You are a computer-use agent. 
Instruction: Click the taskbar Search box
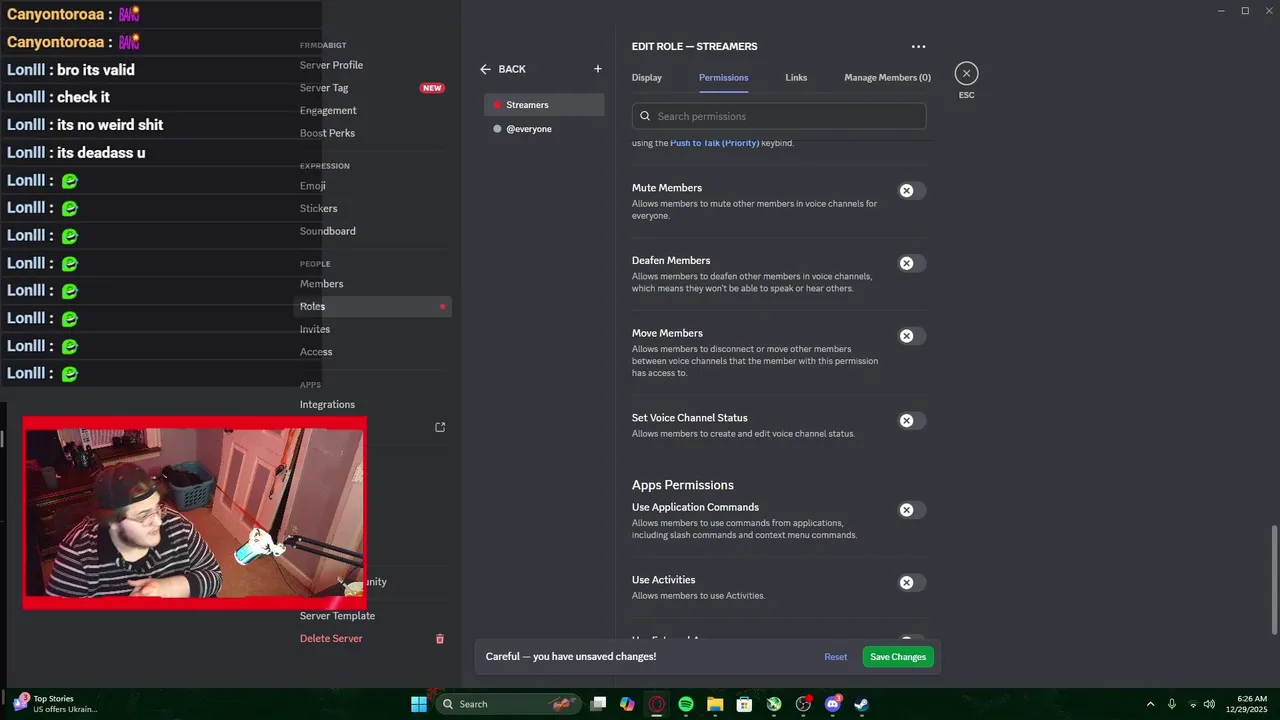510,704
